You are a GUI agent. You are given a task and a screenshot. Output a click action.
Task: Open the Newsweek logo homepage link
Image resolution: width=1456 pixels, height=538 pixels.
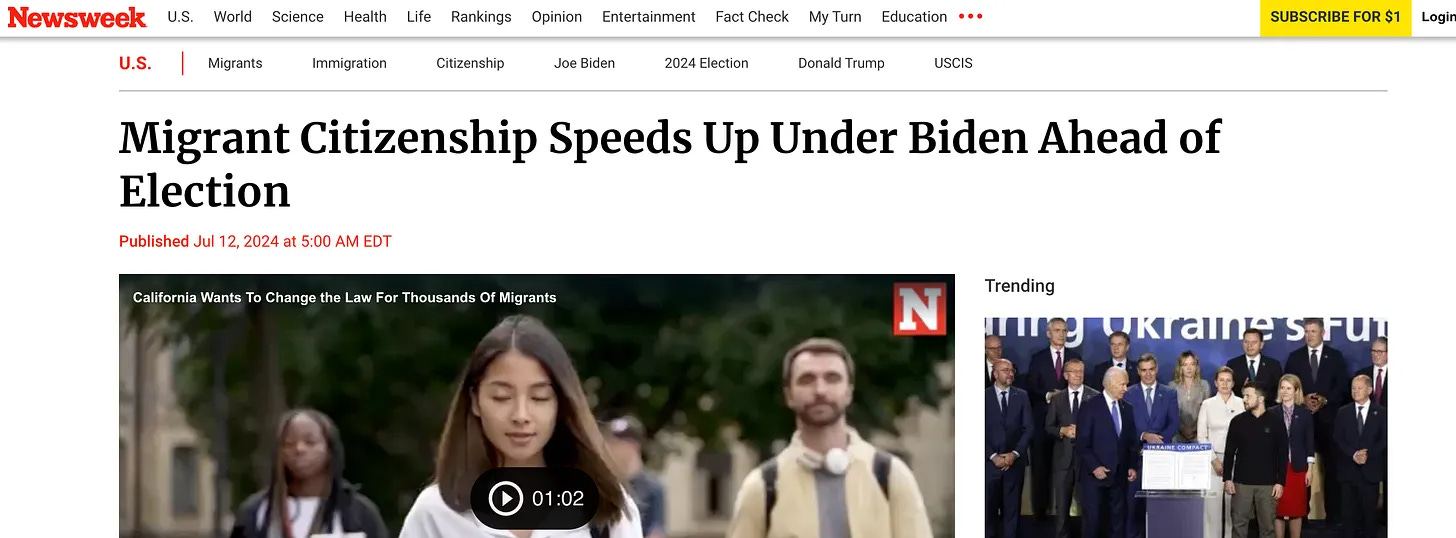point(77,17)
